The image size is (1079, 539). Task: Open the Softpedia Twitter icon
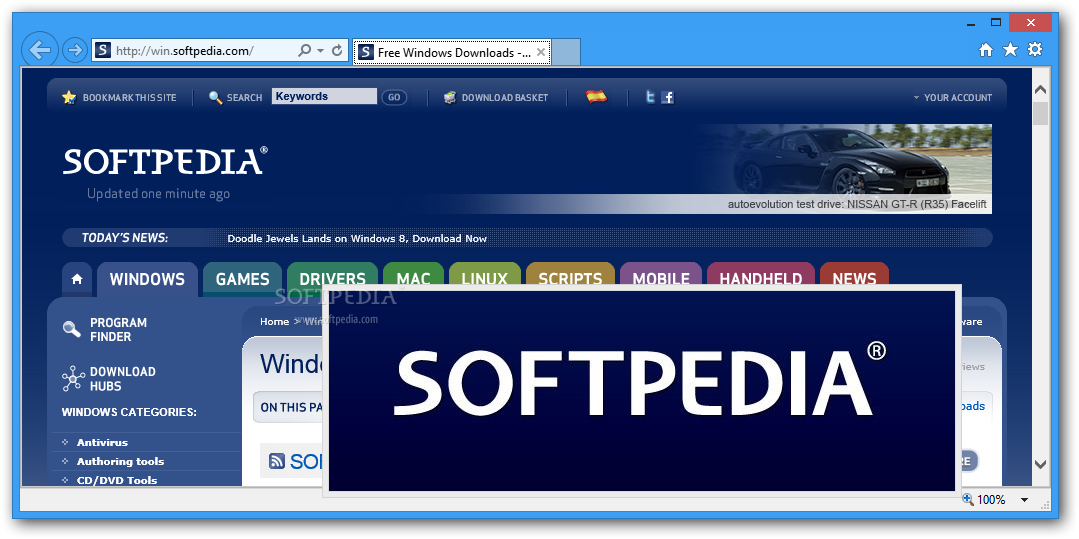[650, 97]
